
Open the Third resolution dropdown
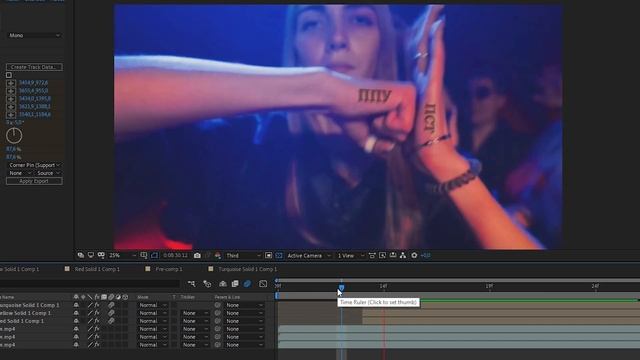243,256
